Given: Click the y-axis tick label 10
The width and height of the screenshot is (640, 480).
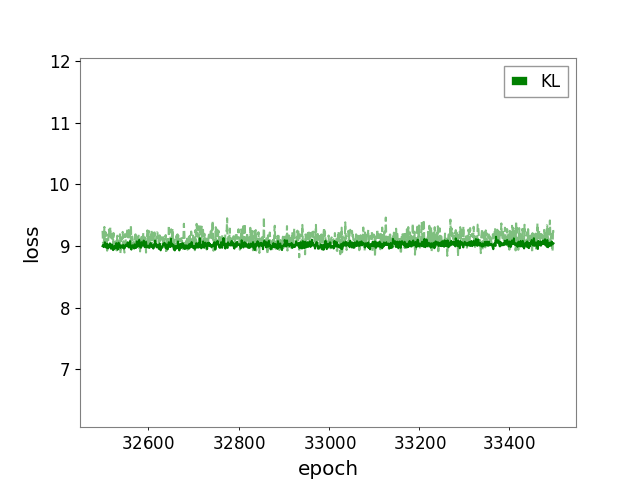Looking at the screenshot, I should [x=60, y=185].
